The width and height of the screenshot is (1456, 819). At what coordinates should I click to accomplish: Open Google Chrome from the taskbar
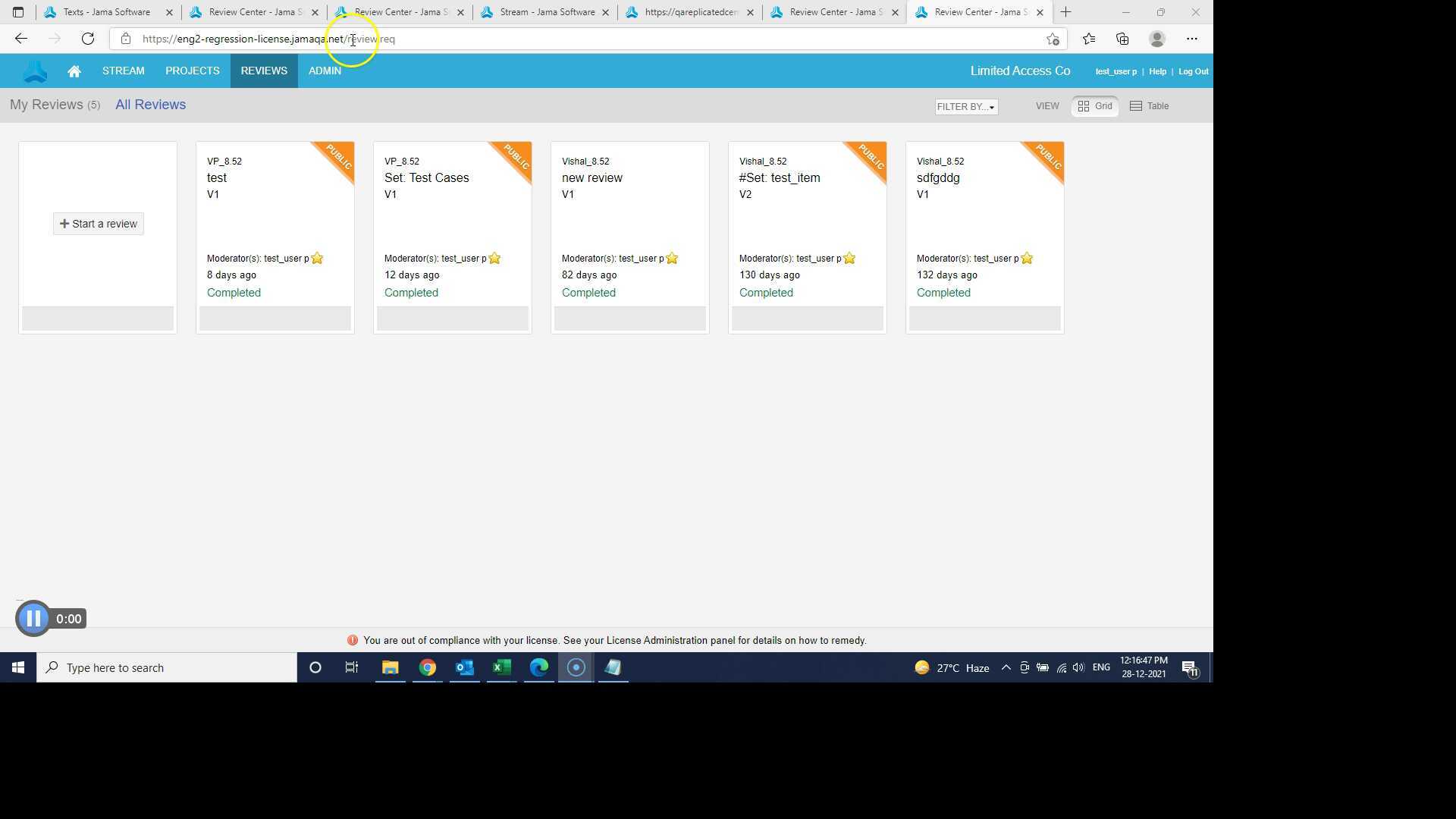427,667
